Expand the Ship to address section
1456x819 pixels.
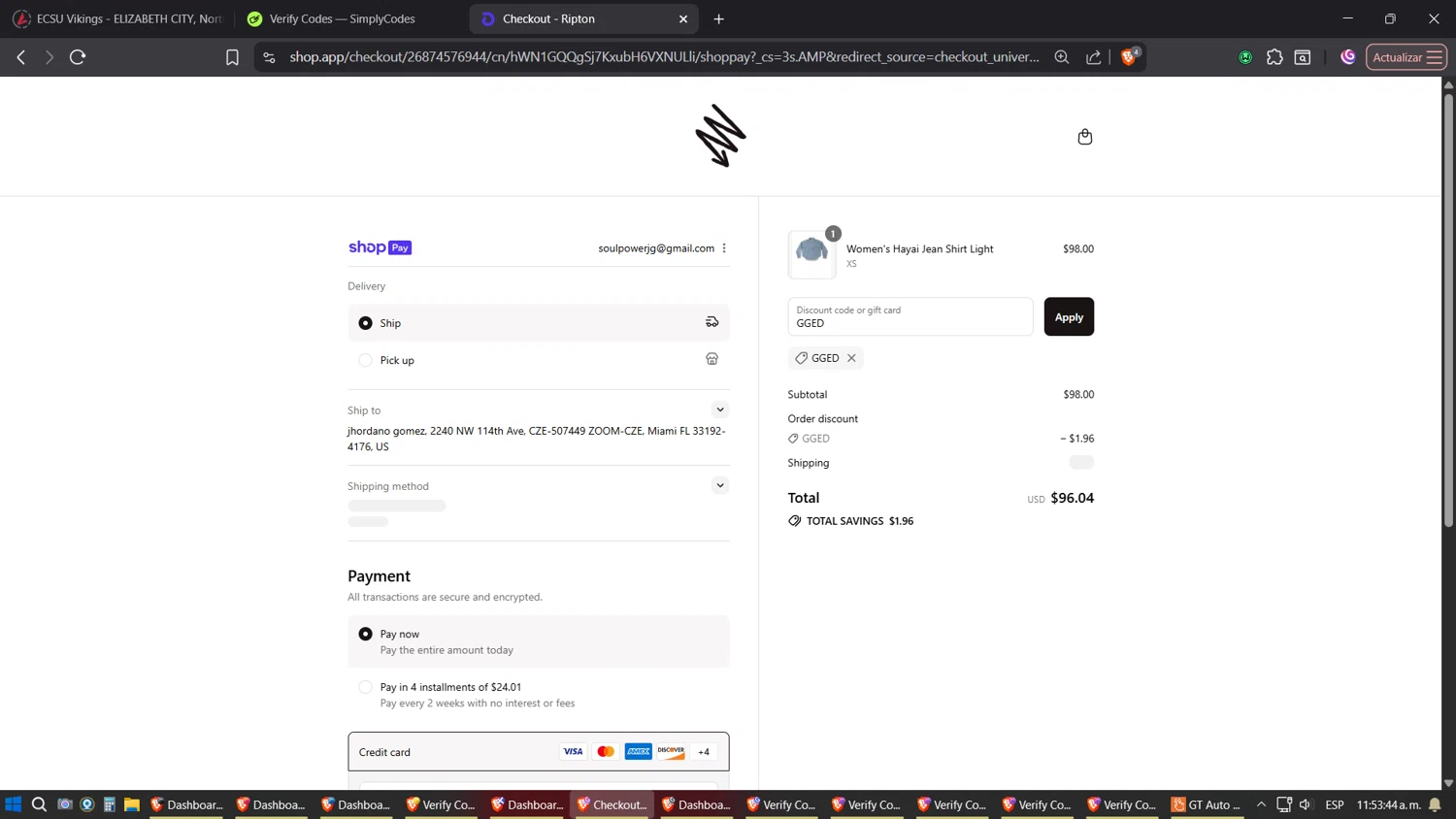(x=720, y=409)
